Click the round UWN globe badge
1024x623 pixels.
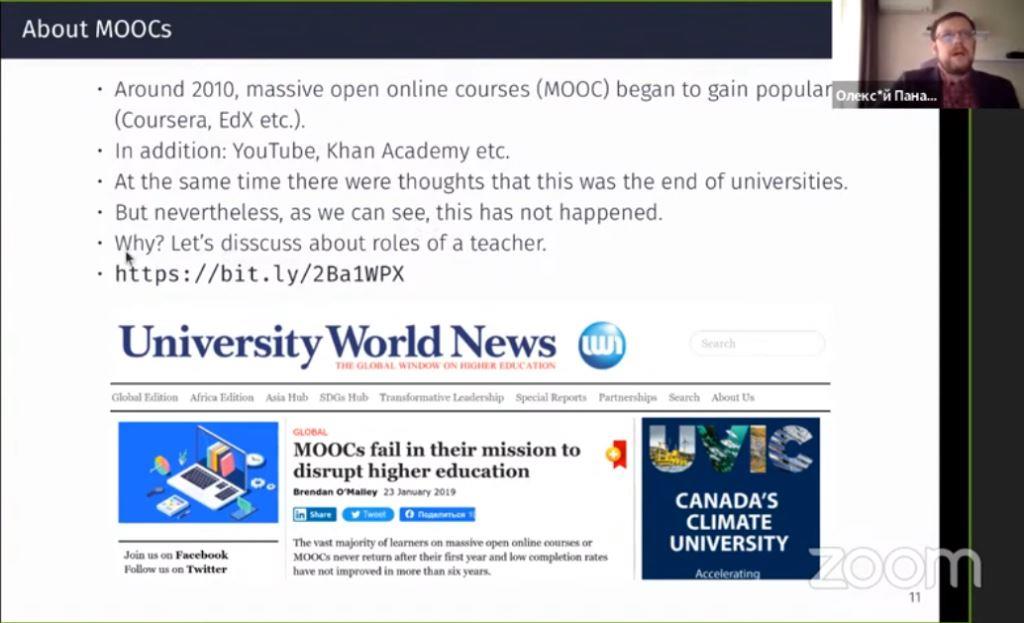(601, 345)
